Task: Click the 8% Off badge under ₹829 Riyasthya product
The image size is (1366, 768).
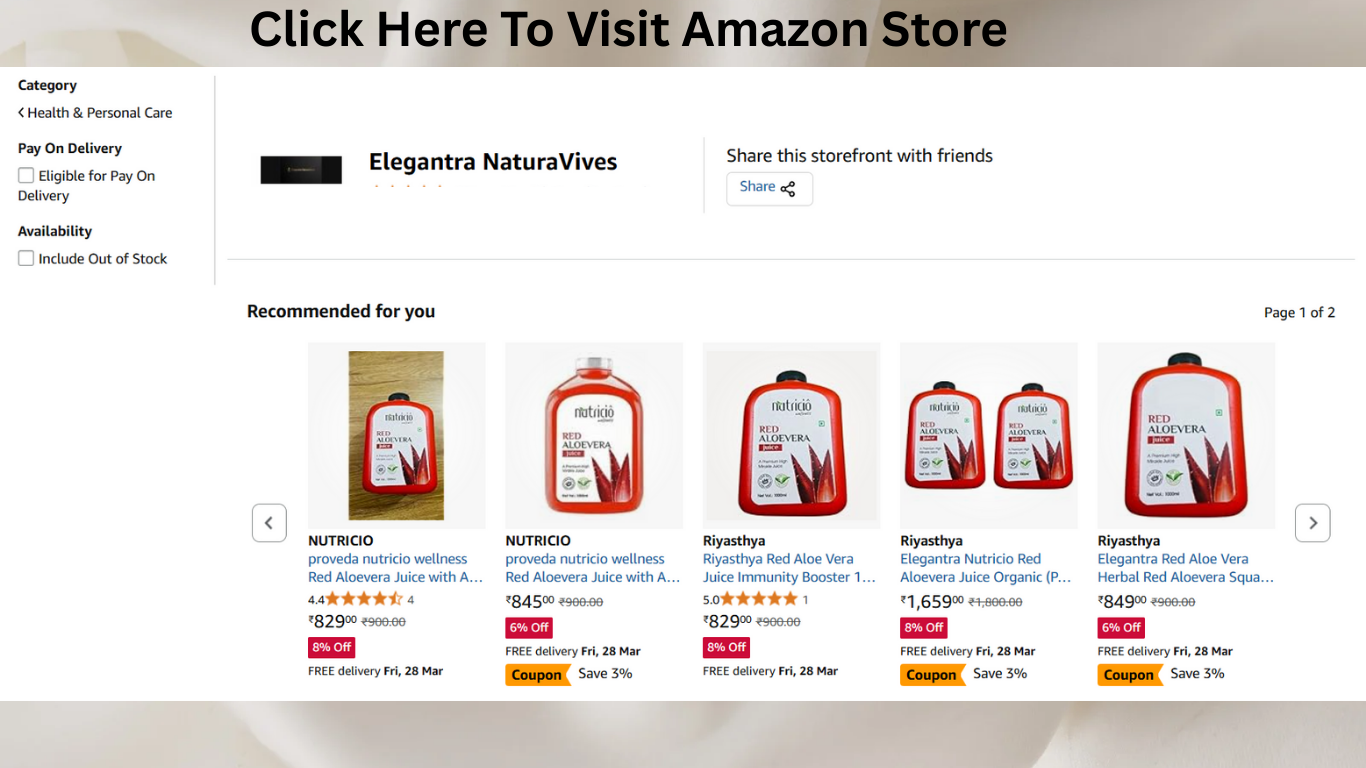Action: (x=726, y=647)
